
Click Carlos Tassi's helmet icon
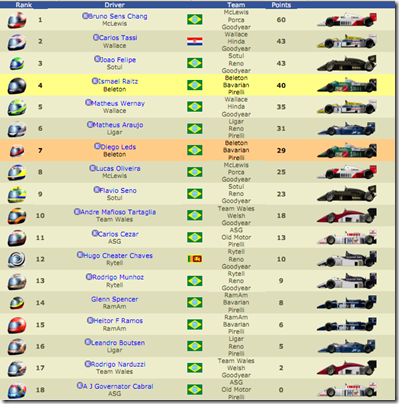tap(17, 42)
